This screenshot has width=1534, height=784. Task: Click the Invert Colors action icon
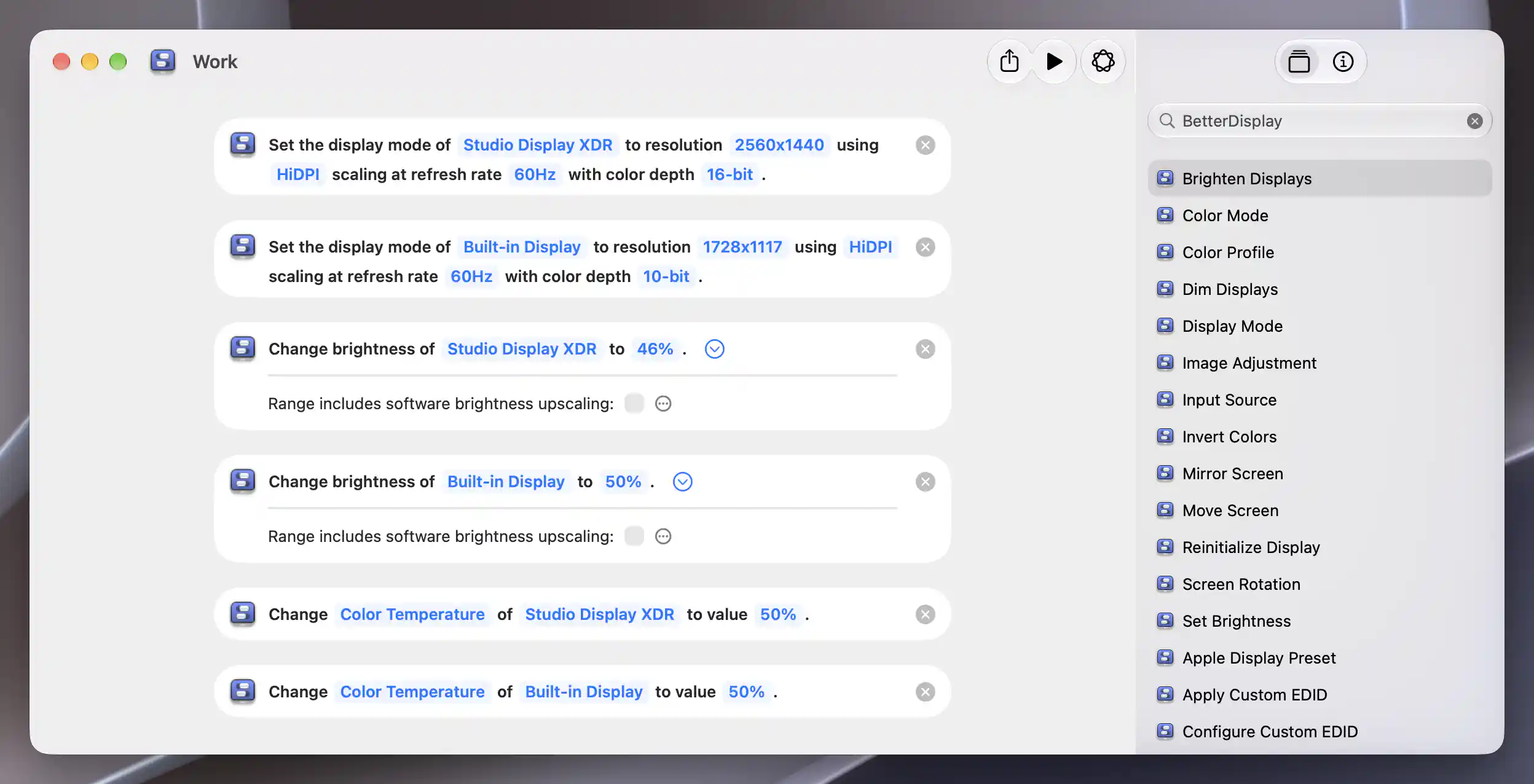[x=1165, y=436]
